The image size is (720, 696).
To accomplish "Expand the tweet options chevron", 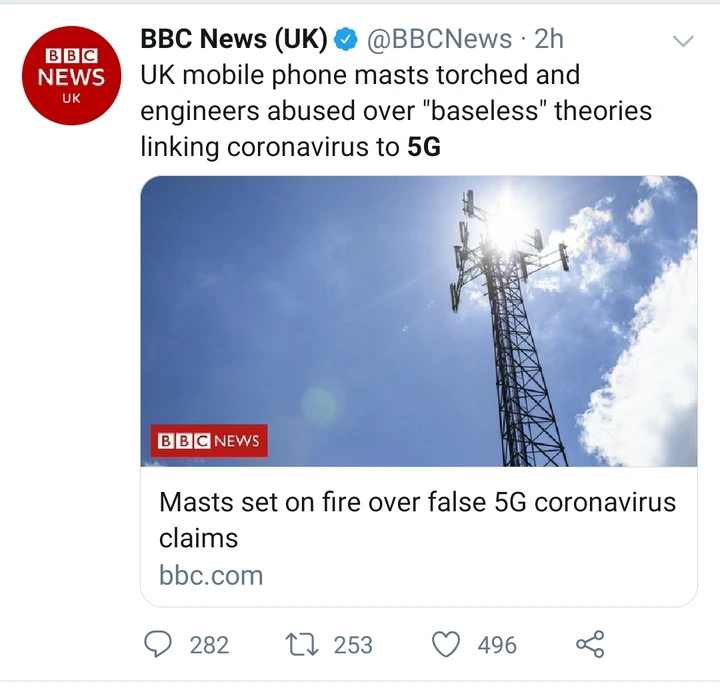I will 683,41.
